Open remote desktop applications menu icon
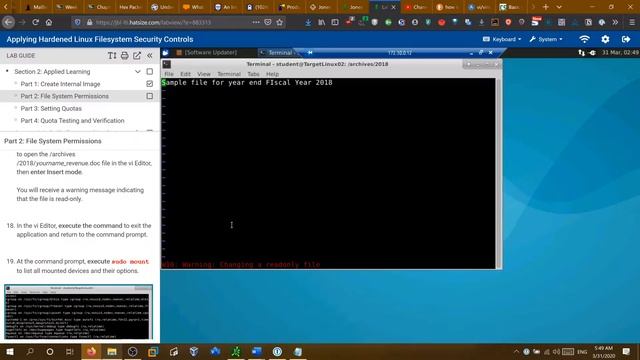The image size is (640, 360). click(165, 53)
